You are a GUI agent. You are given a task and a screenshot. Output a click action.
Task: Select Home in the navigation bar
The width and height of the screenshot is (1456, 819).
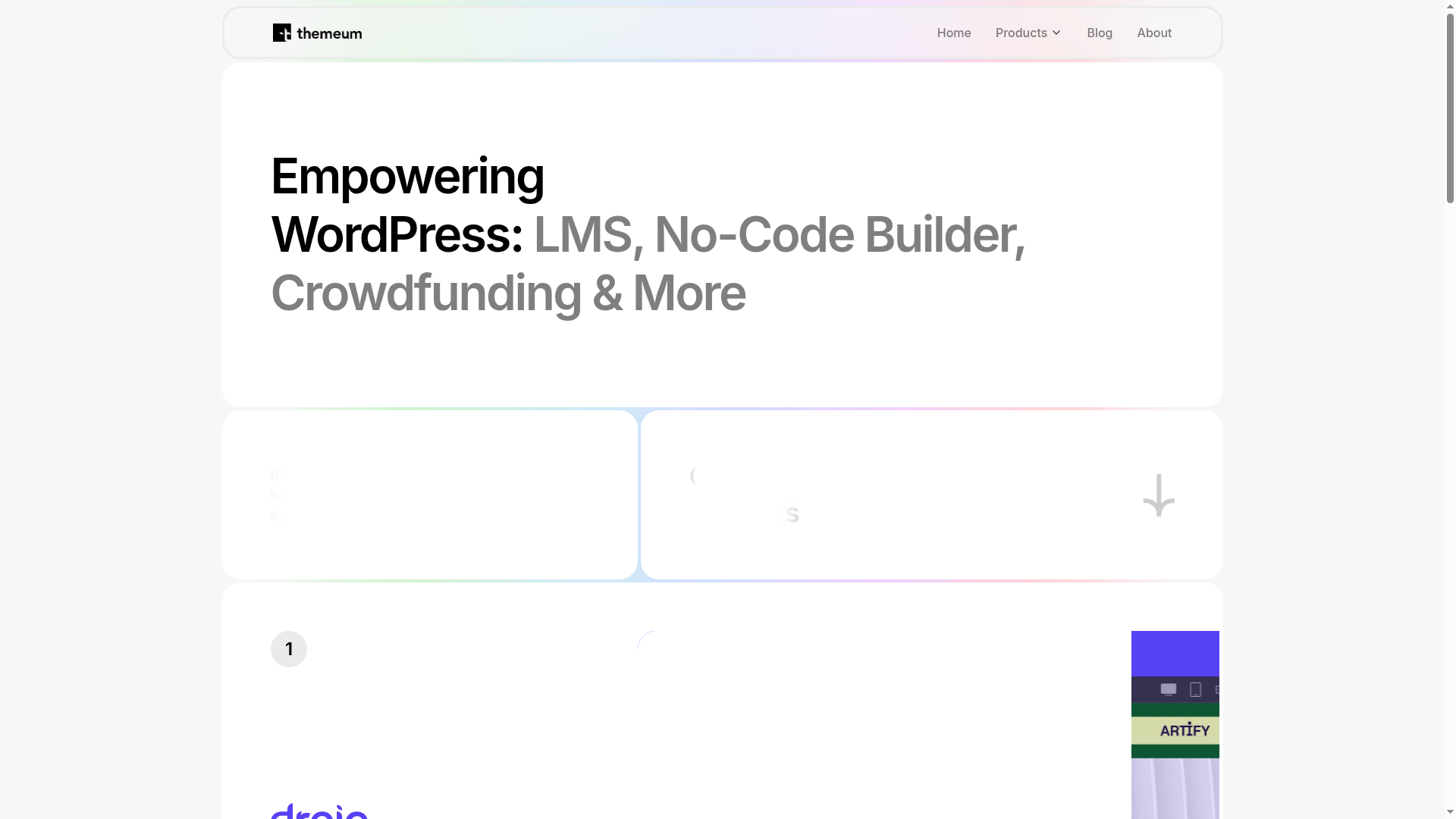[x=954, y=33]
